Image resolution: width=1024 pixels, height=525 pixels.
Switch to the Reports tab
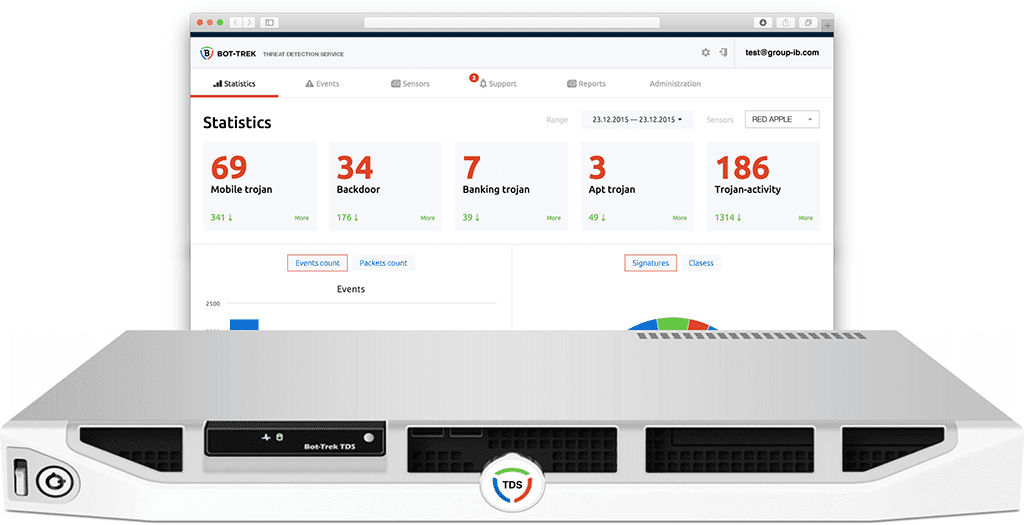586,84
